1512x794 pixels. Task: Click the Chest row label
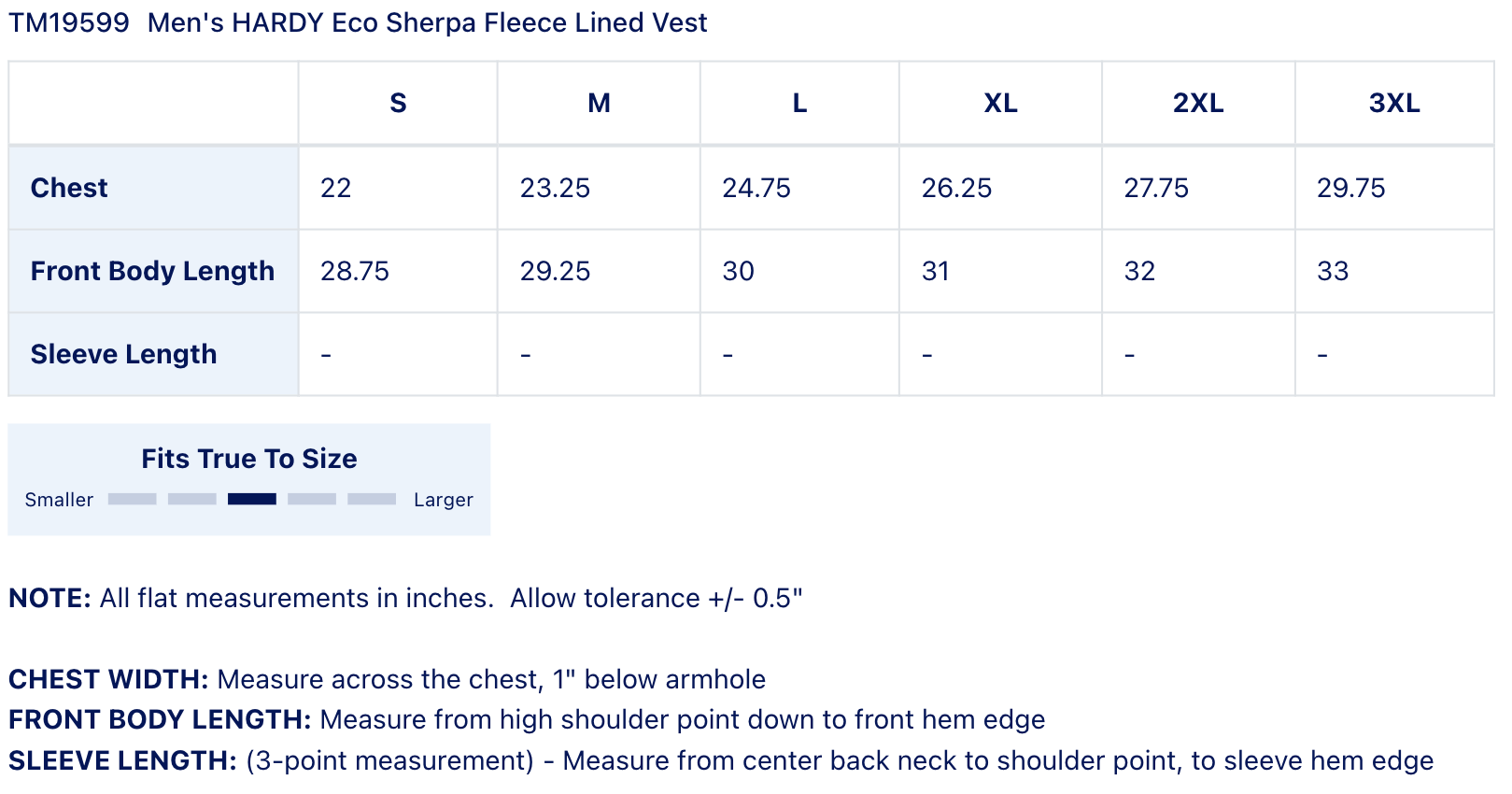[x=69, y=188]
